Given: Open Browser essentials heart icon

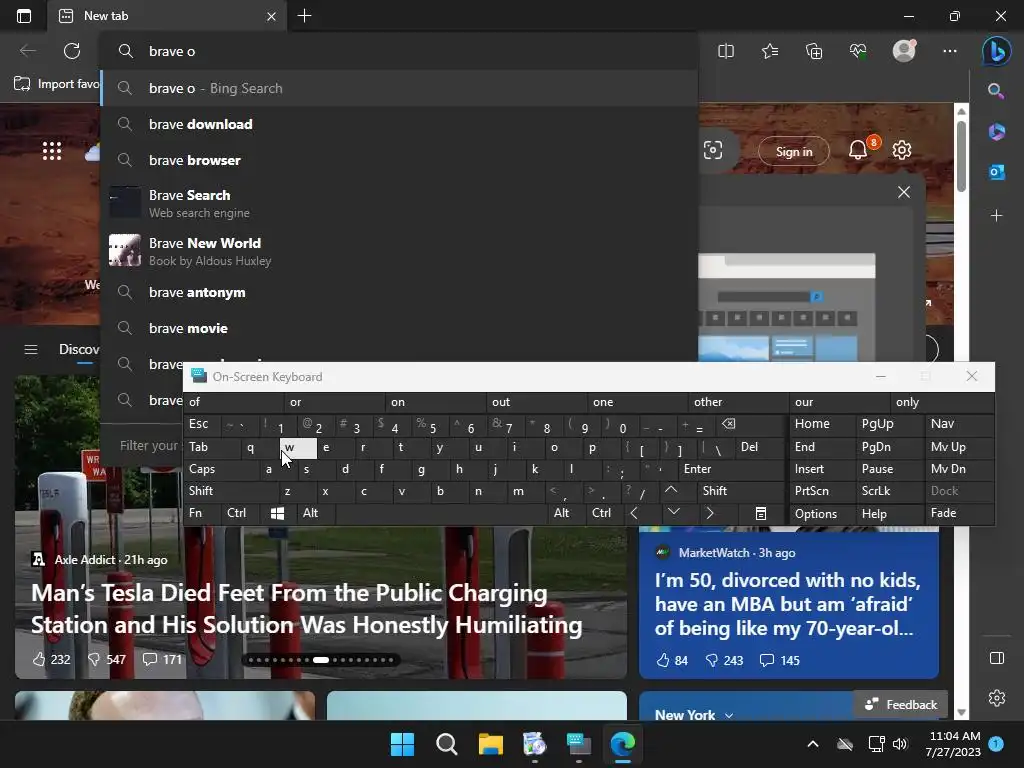Looking at the screenshot, I should (x=858, y=51).
